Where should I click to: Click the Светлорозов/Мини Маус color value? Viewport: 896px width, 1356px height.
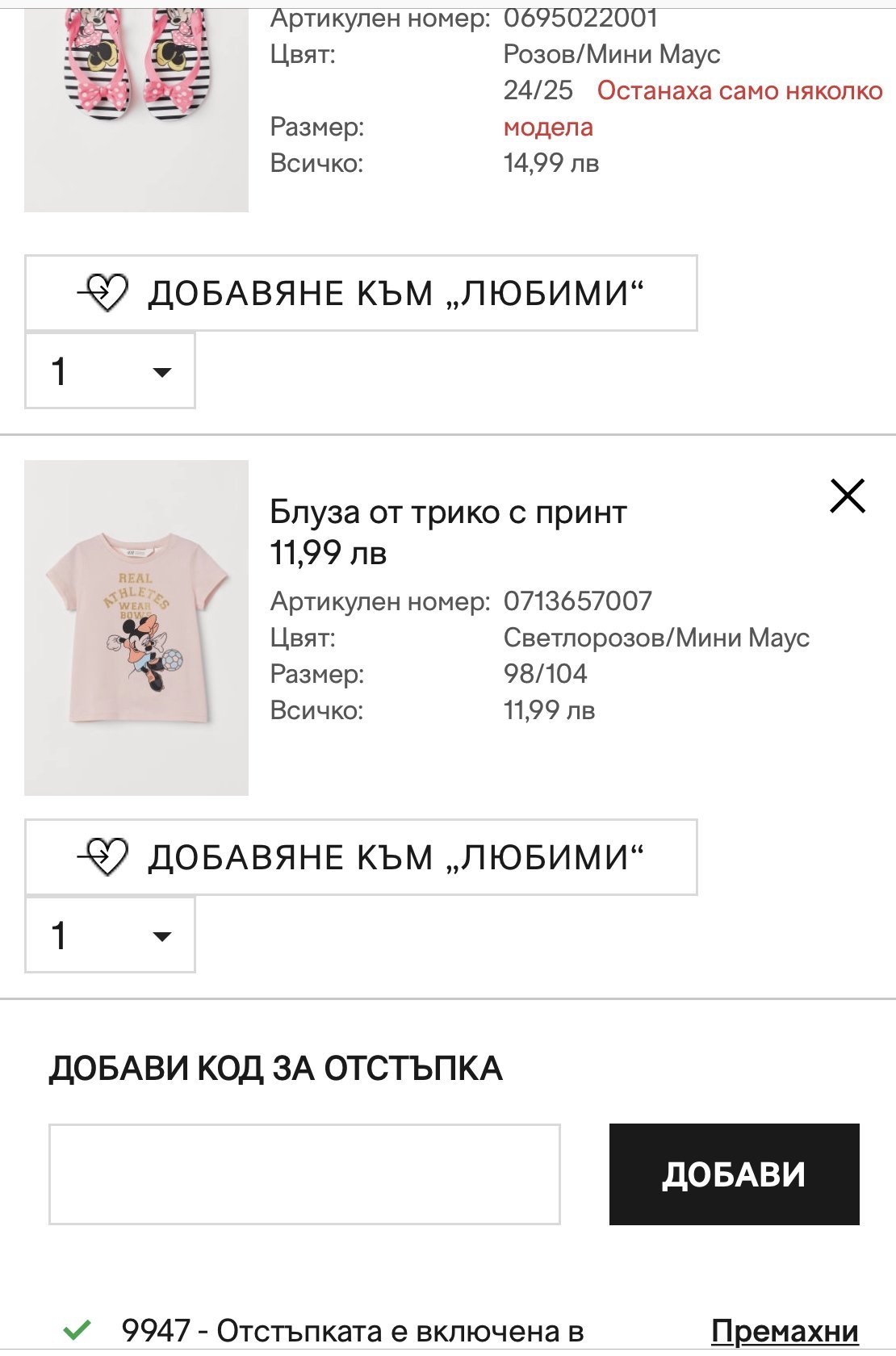point(655,638)
